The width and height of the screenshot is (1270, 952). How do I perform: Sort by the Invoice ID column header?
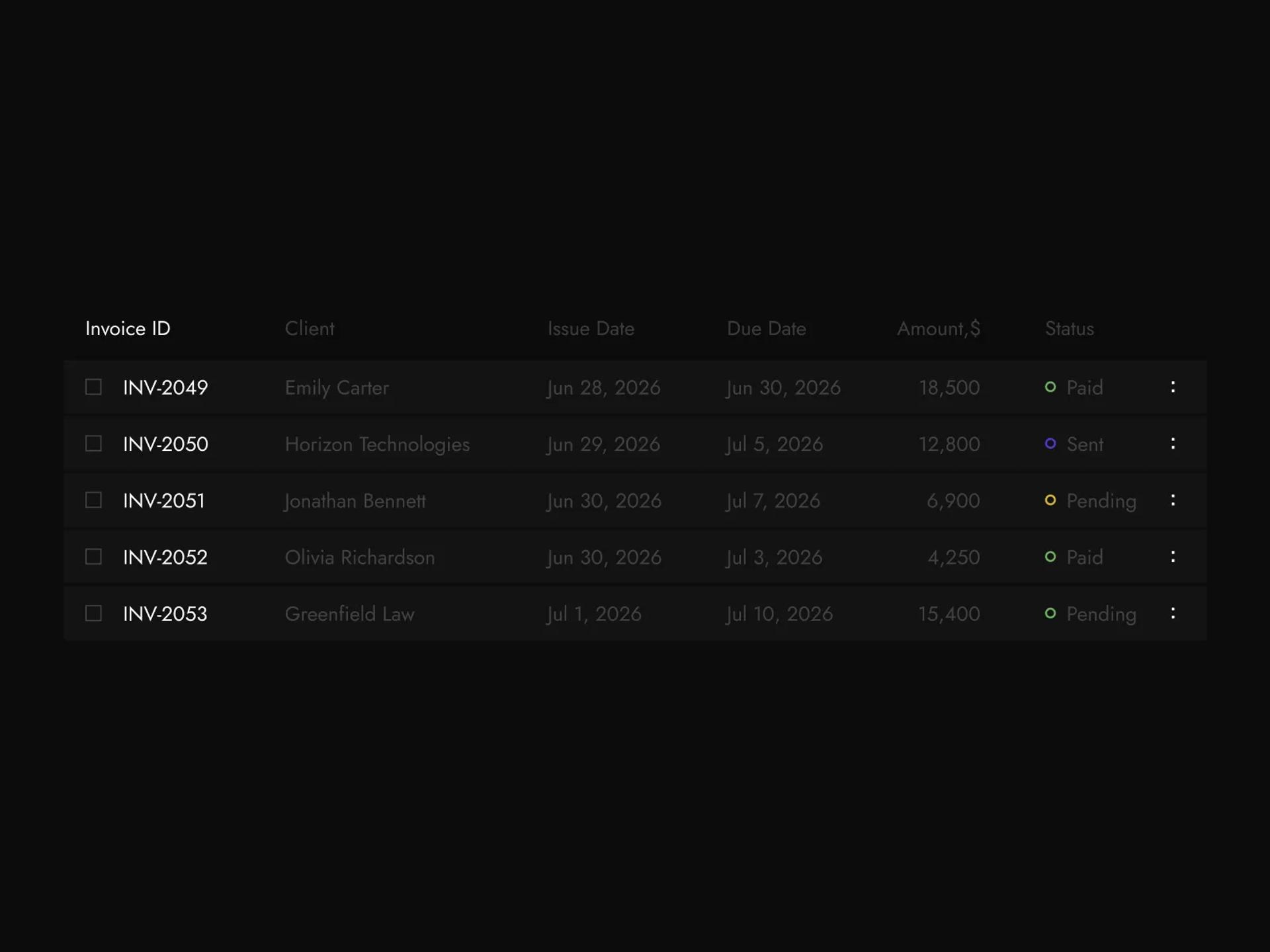[128, 329]
